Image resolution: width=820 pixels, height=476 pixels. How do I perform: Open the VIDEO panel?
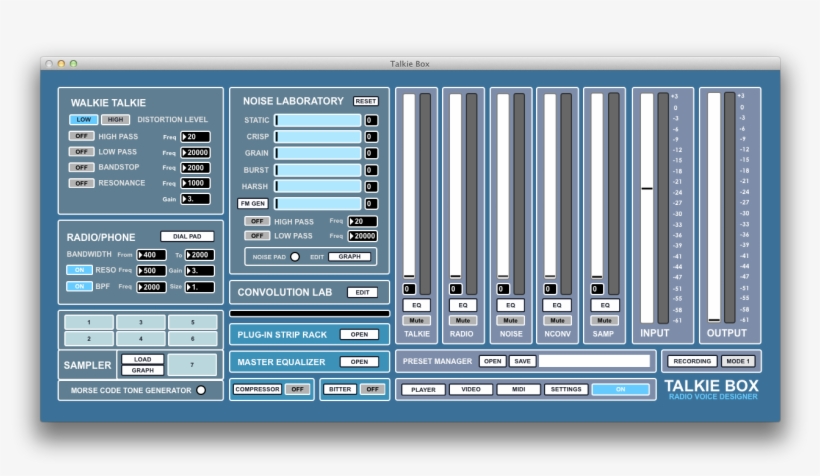(471, 389)
